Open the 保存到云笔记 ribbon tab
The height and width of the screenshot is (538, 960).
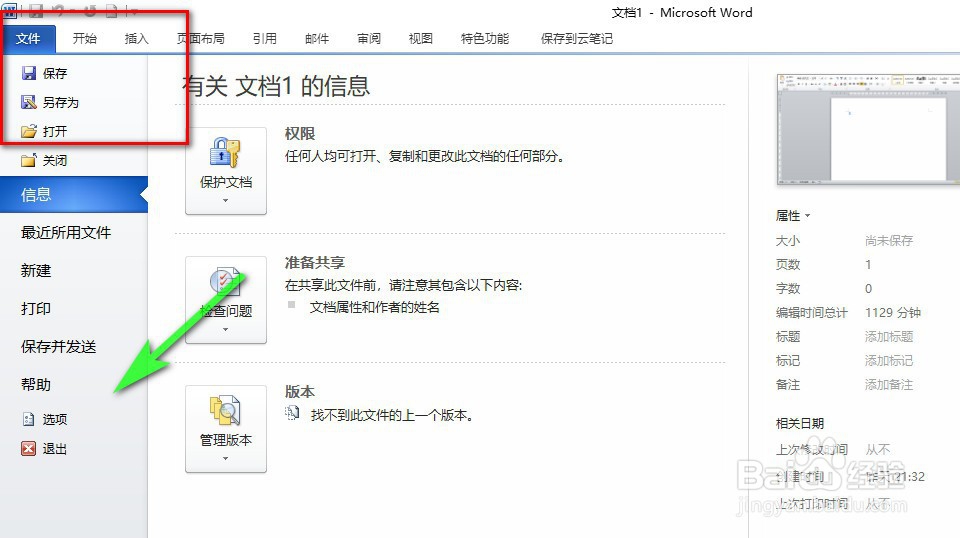click(x=577, y=39)
